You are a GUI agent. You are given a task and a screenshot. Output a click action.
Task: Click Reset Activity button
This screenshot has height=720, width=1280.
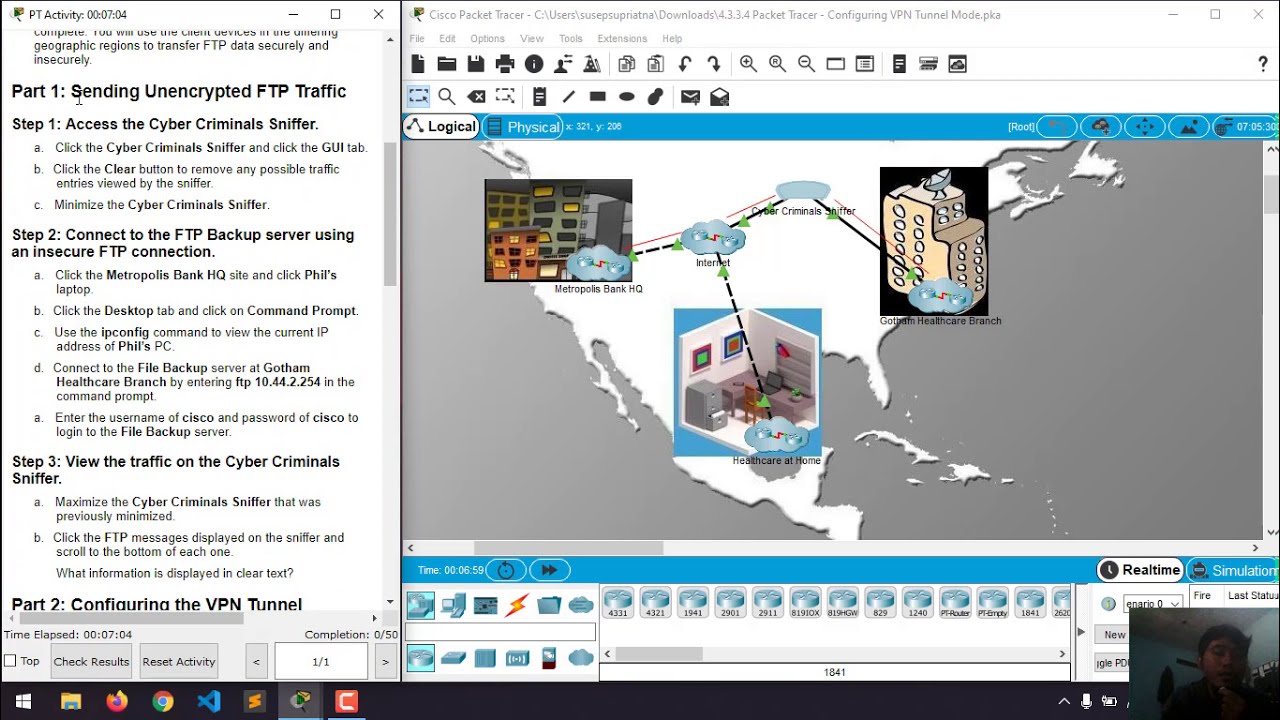pos(179,661)
